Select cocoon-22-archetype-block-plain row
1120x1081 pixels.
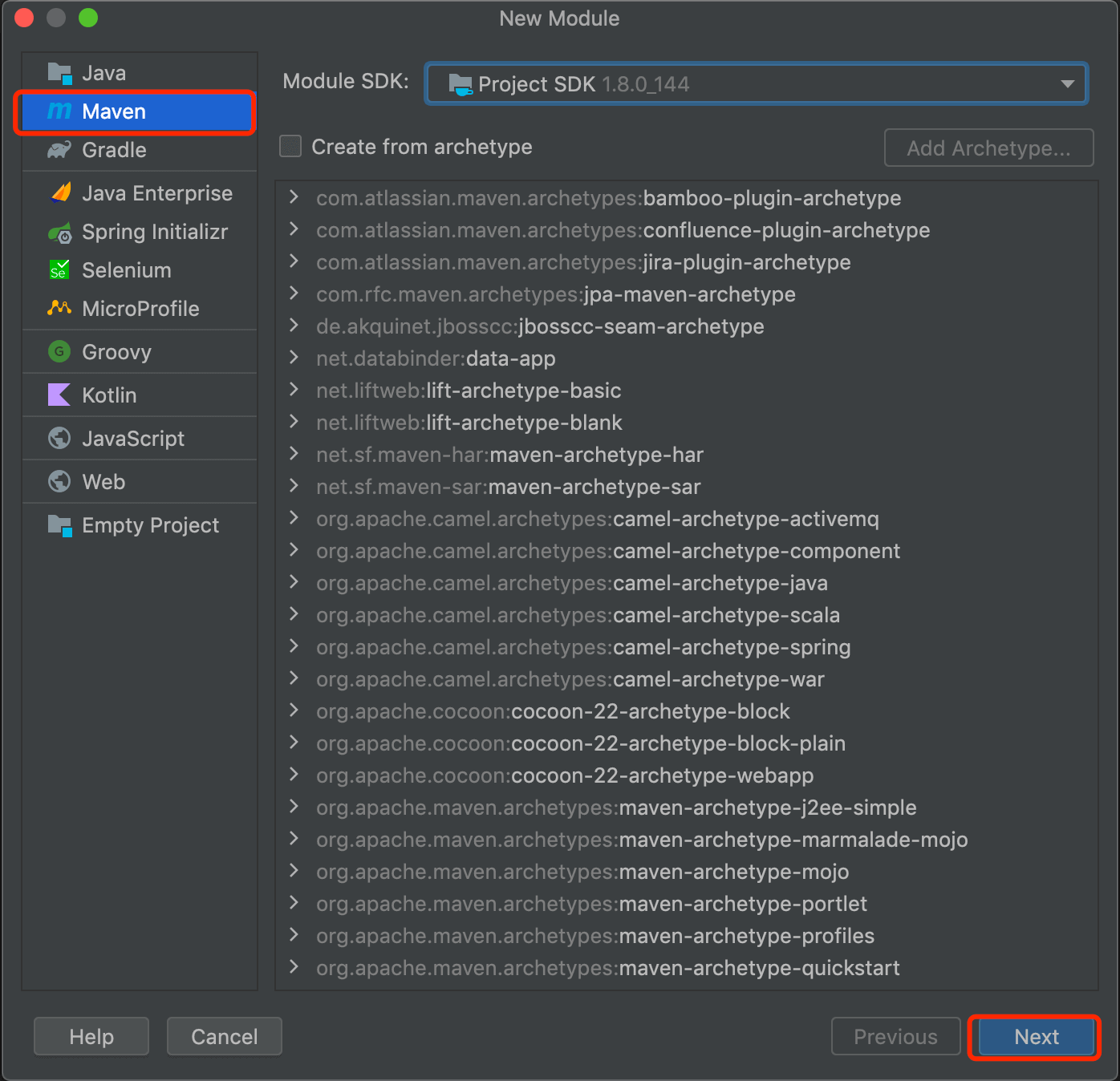[687, 743]
